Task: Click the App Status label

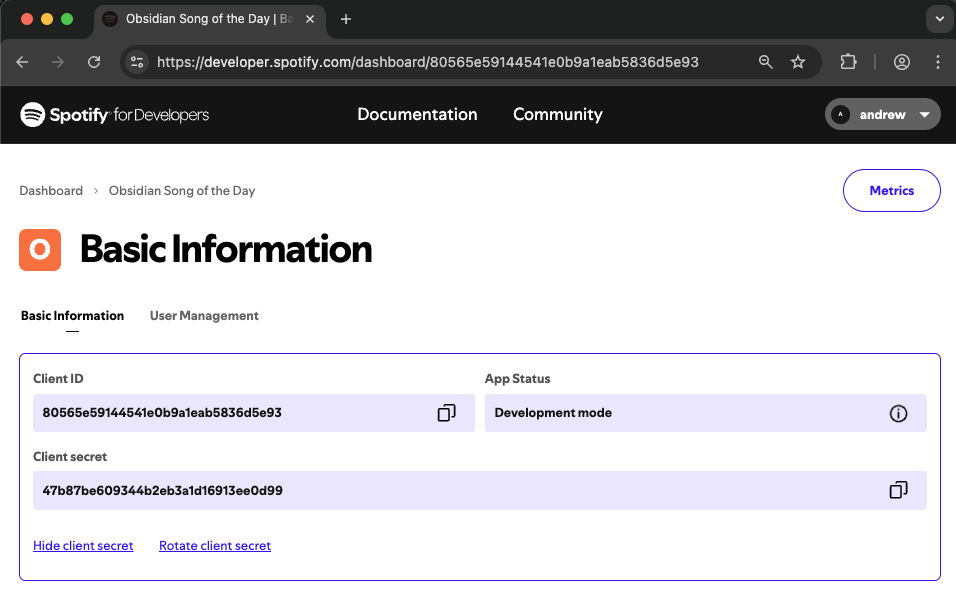Action: [518, 379]
